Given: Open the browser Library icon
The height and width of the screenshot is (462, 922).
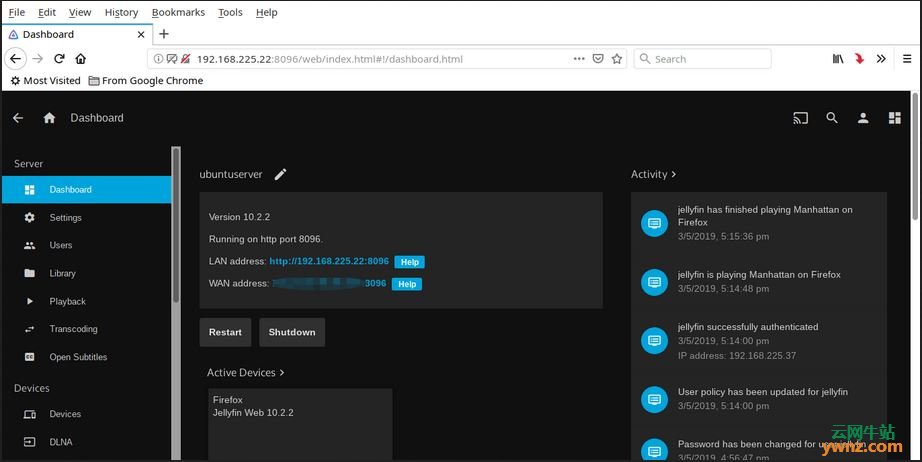Looking at the screenshot, I should pos(838,59).
